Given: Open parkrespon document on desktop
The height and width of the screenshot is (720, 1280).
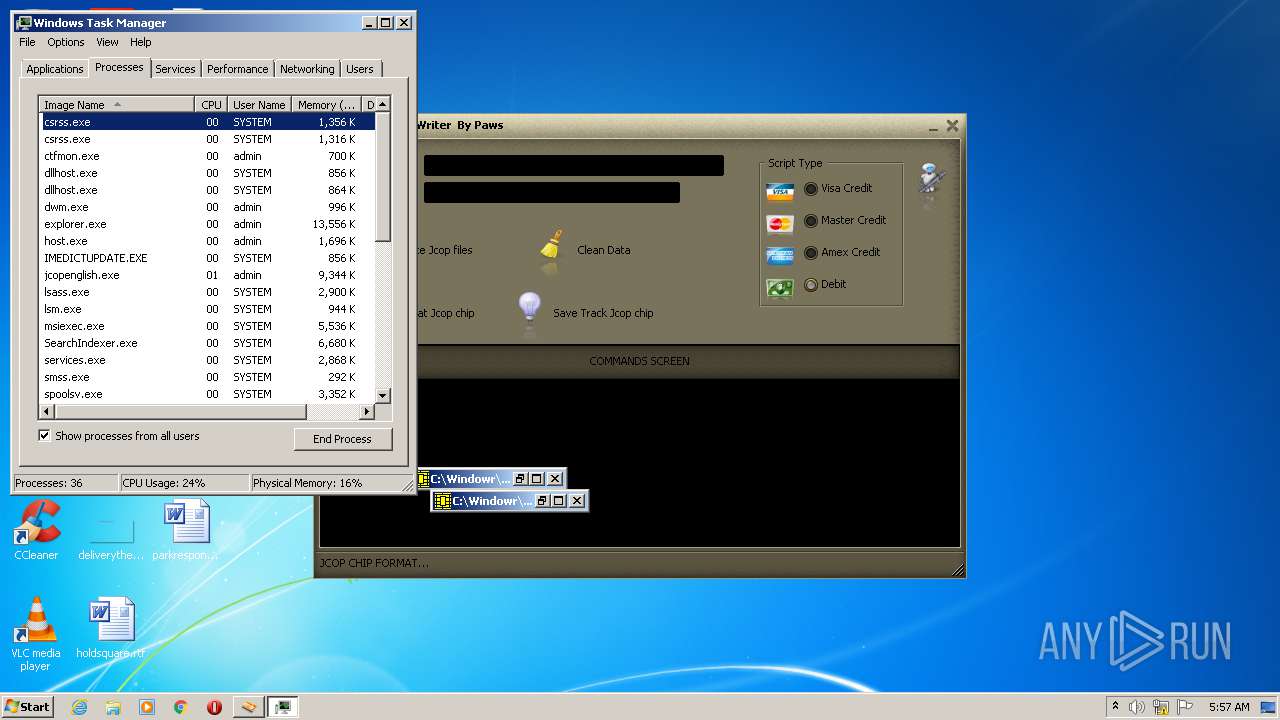Looking at the screenshot, I should (x=186, y=530).
